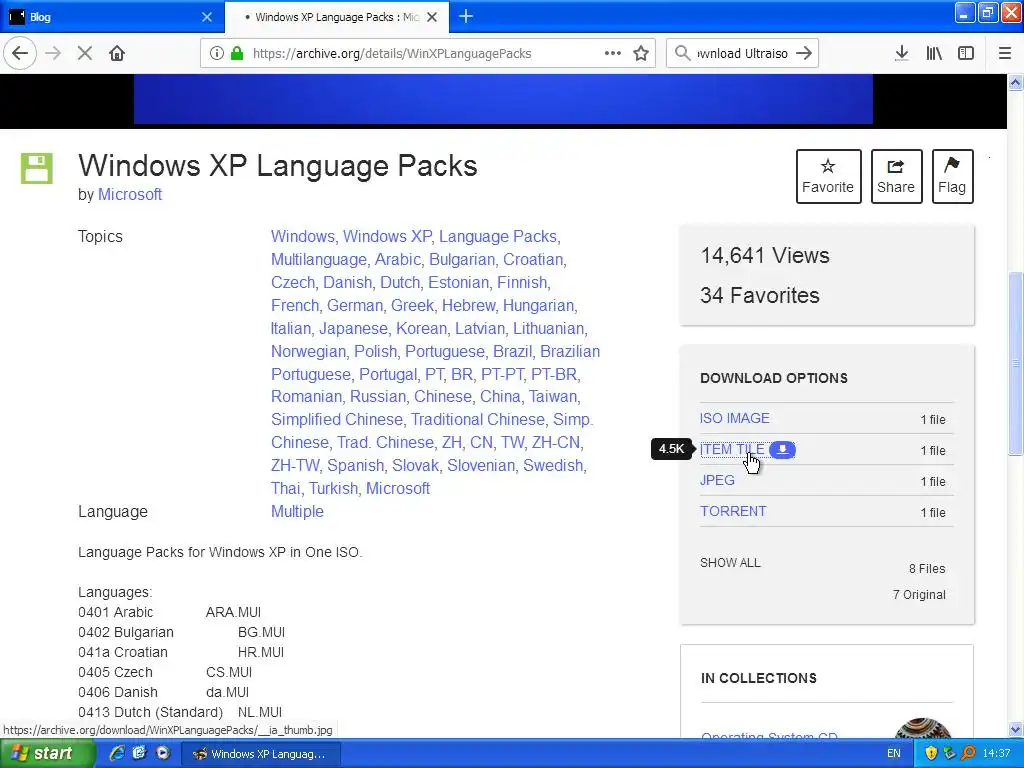Open the Hungarian topic link
The width and height of the screenshot is (1024, 768).
coord(539,306)
